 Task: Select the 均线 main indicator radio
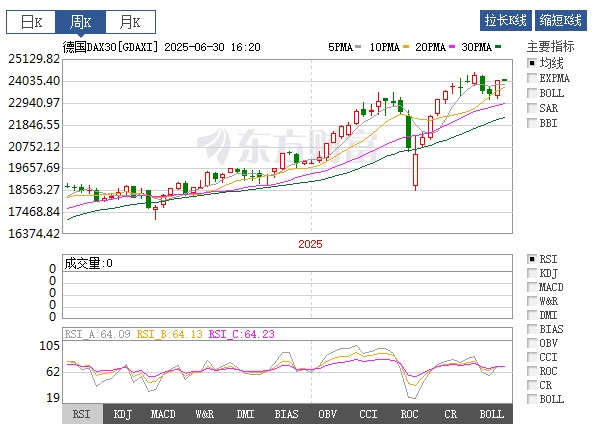tap(532, 63)
